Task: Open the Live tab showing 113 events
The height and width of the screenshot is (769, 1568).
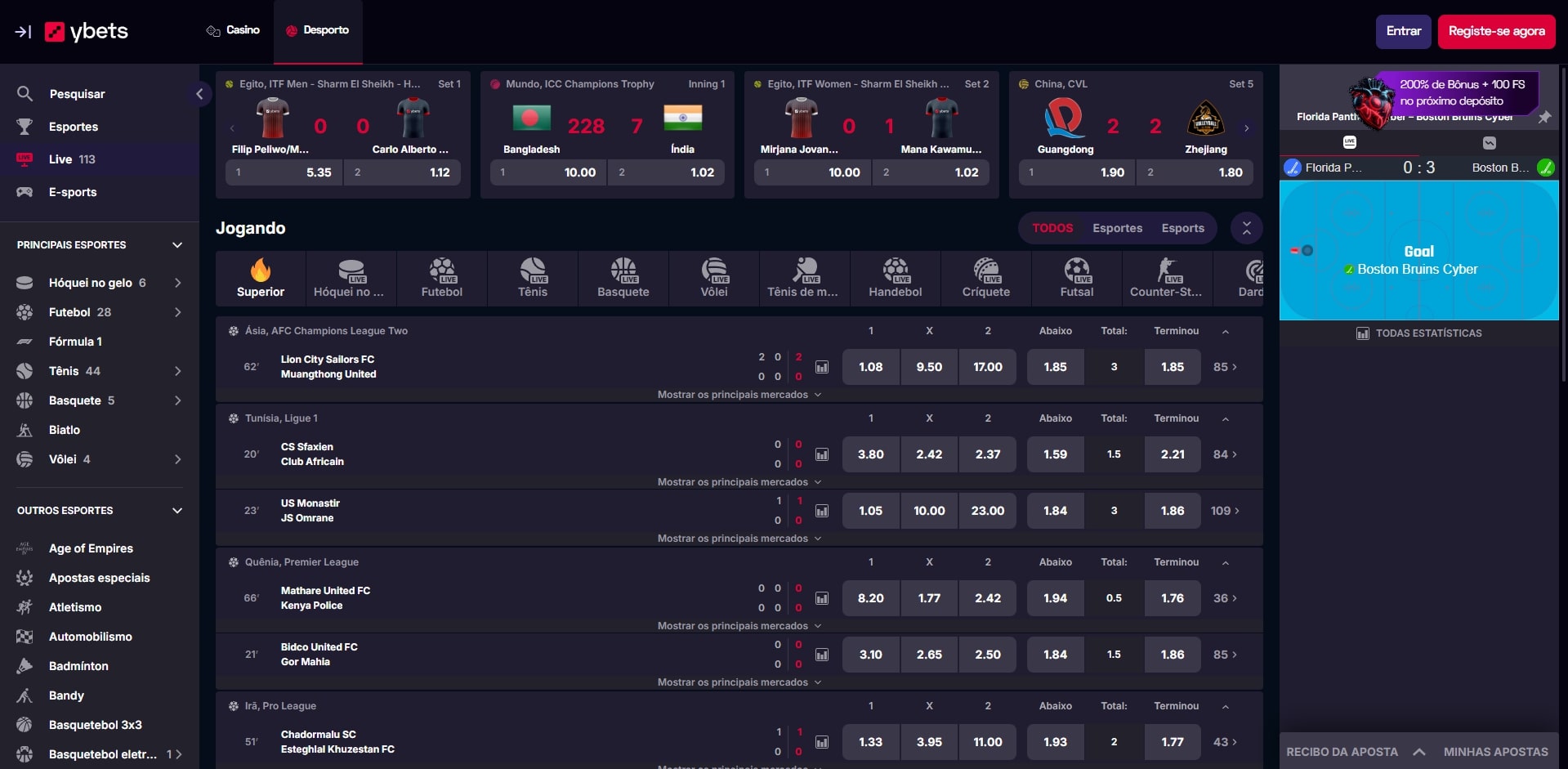Action: coord(60,159)
